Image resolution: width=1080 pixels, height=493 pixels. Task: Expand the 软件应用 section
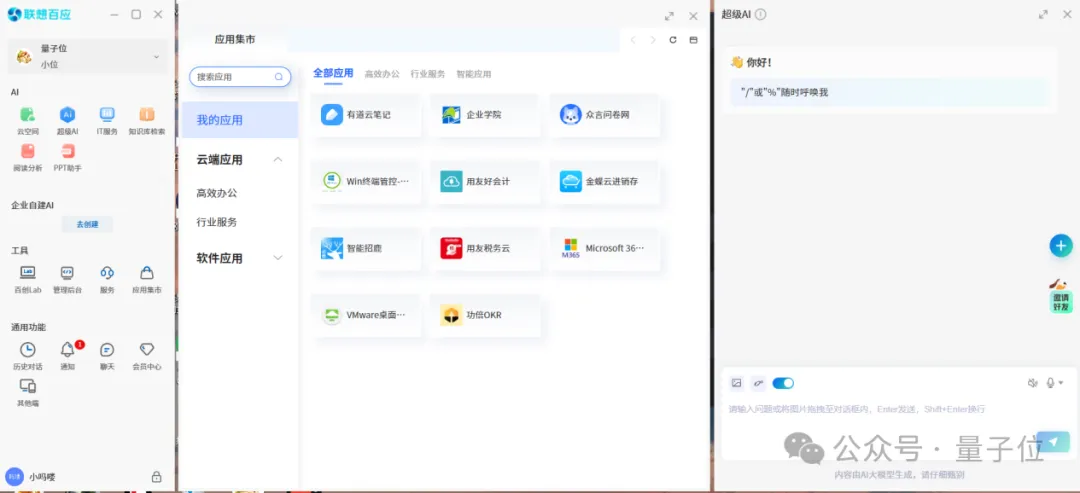pos(278,258)
